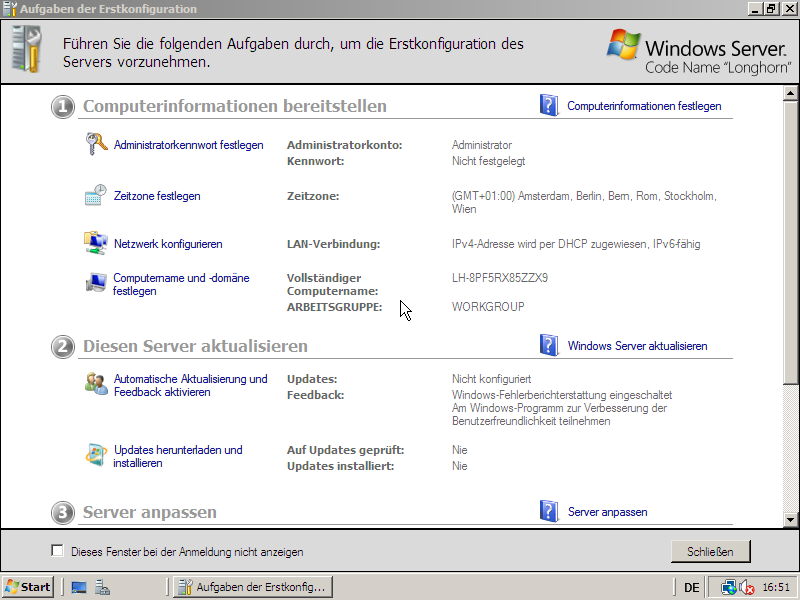Open the 'Administratorkennwort festlegen' link

pos(188,145)
